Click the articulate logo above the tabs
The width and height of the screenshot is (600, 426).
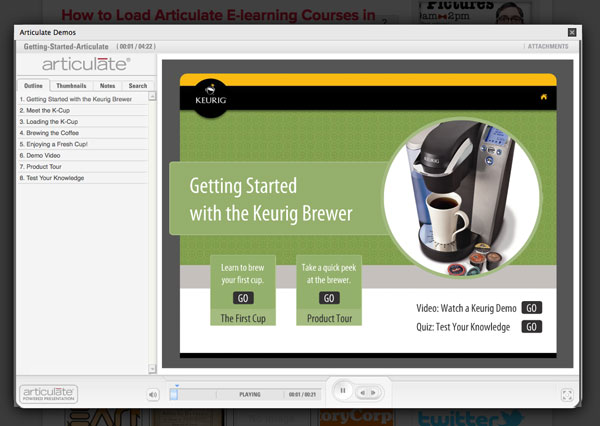(x=86, y=64)
